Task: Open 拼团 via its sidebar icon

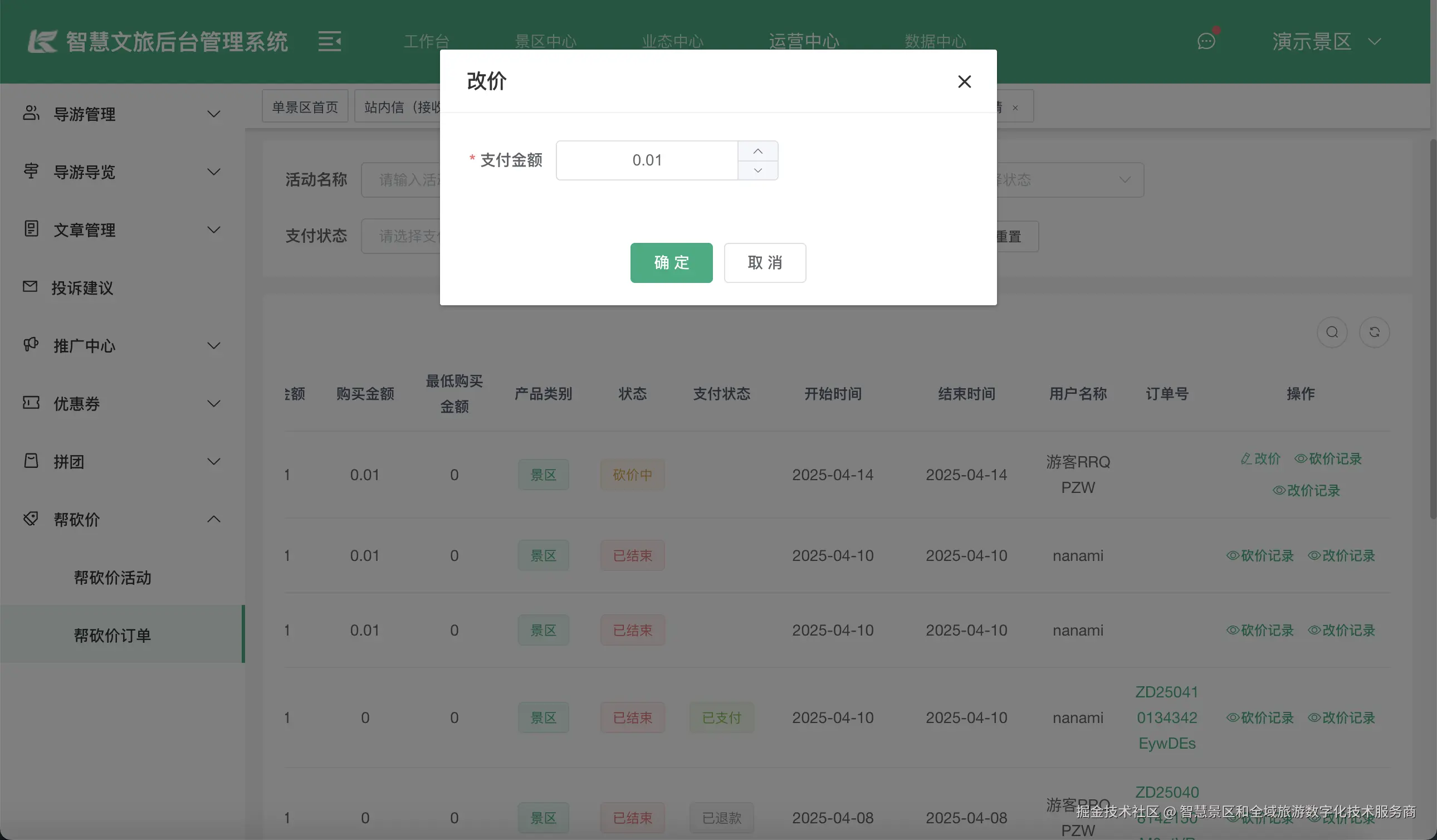Action: [x=31, y=461]
